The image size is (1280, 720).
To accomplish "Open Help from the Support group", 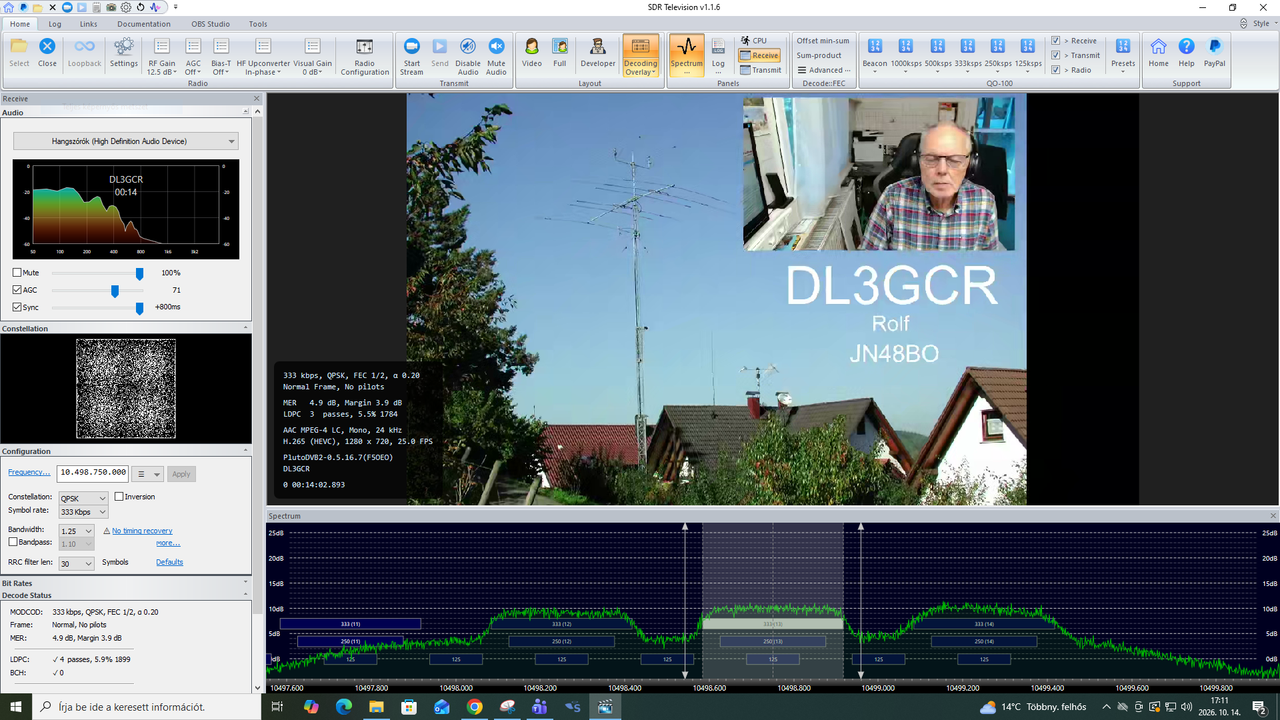I will pos(1186,53).
